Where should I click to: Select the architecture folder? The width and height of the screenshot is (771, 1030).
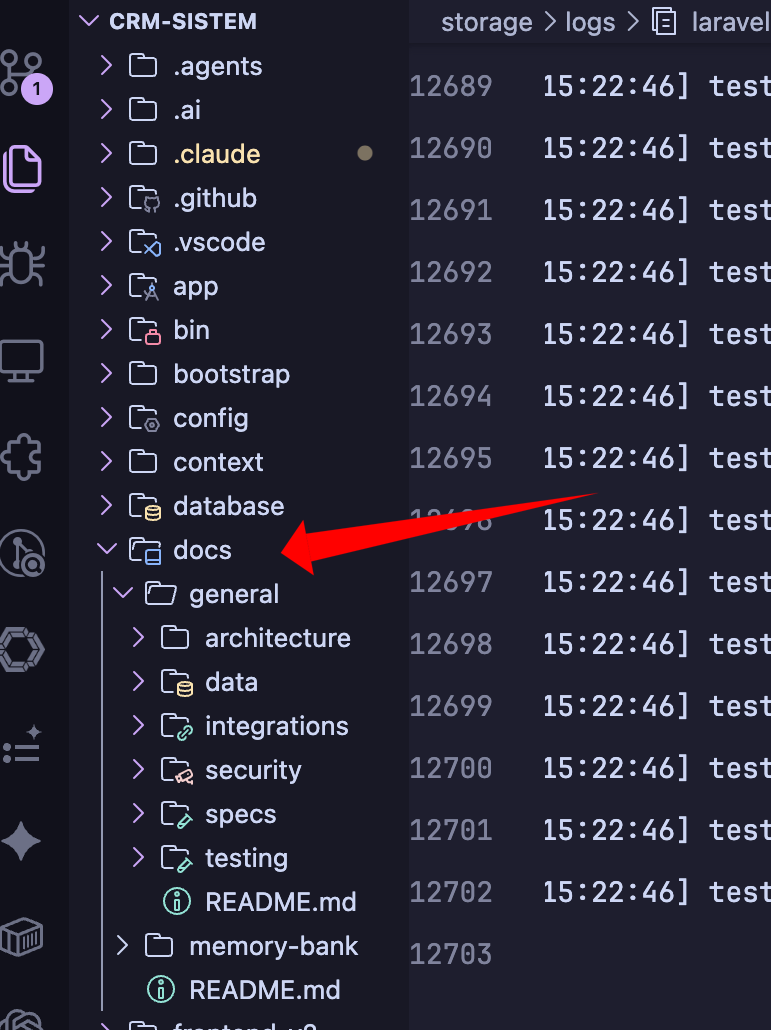tap(277, 637)
